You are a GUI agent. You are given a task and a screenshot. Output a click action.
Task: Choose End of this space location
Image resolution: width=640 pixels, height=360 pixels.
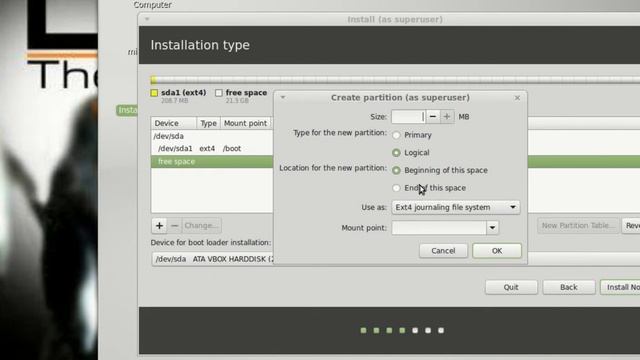(x=396, y=188)
